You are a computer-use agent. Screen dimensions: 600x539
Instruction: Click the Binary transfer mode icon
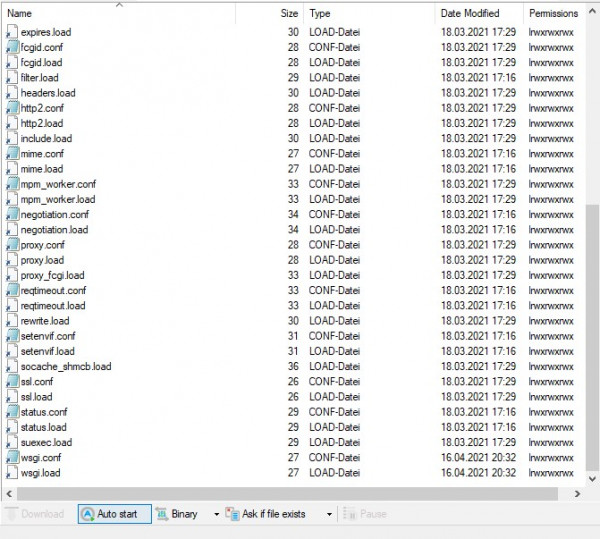[x=162, y=514]
